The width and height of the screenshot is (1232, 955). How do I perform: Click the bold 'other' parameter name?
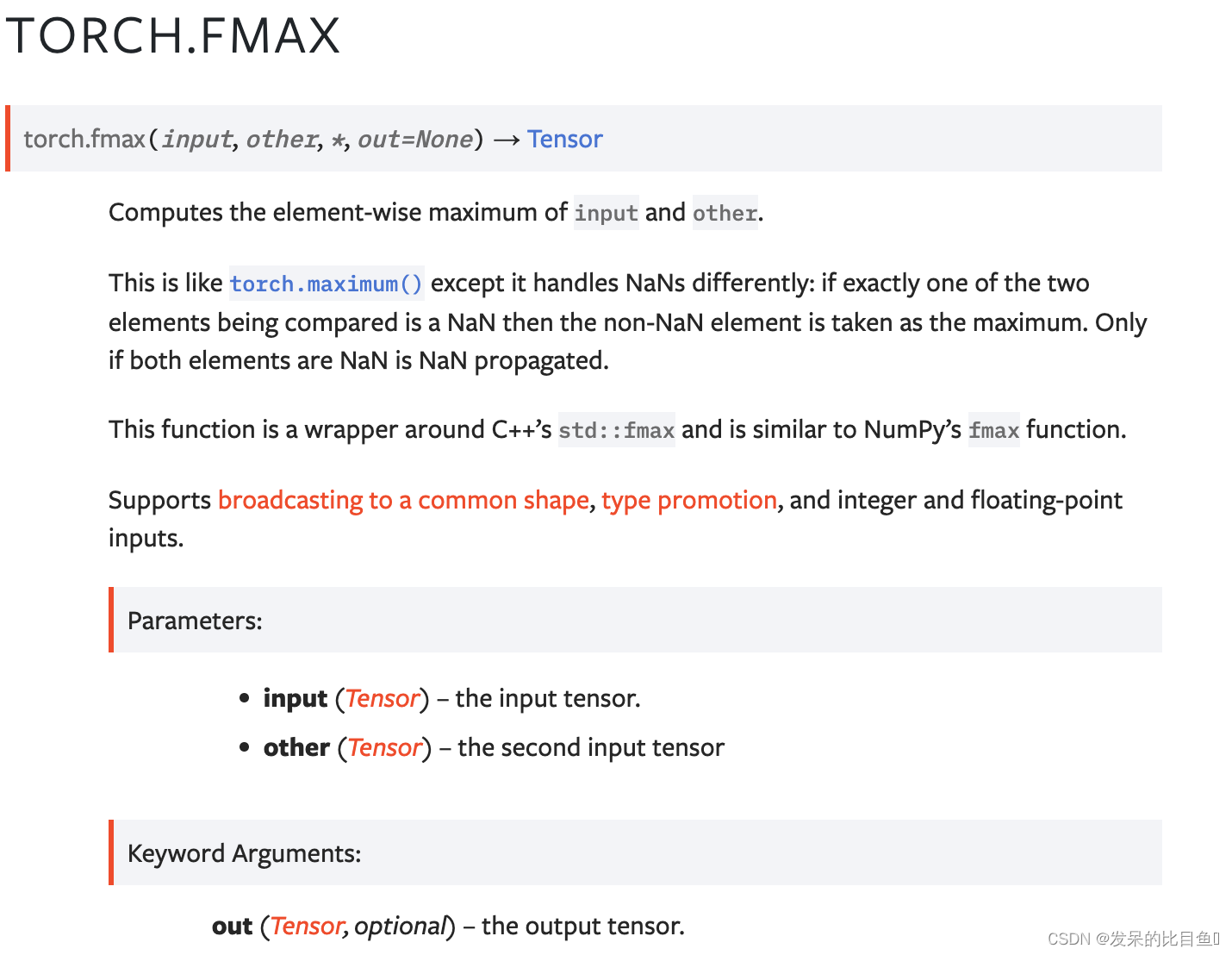pyautogui.click(x=296, y=747)
